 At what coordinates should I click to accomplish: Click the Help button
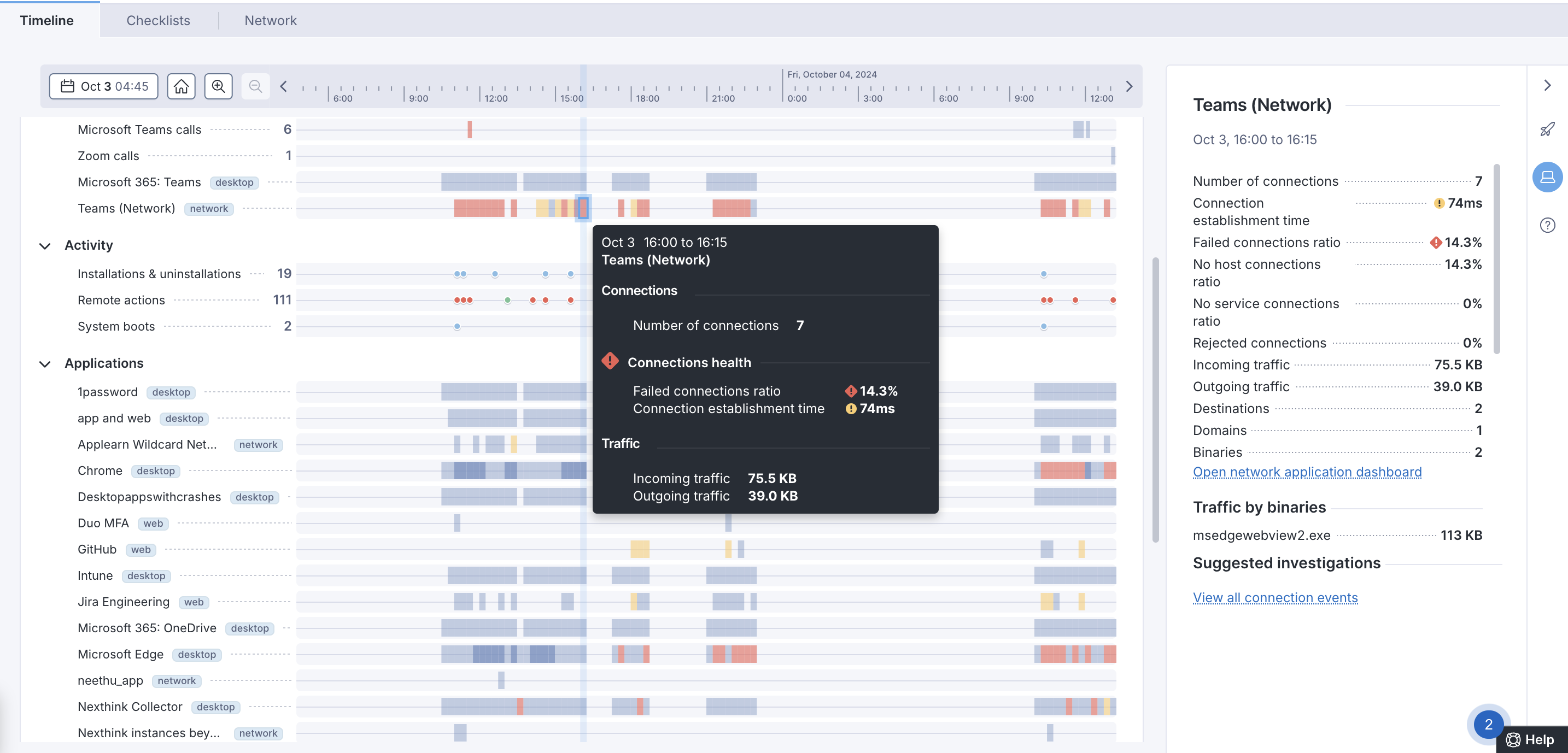coord(1531,739)
